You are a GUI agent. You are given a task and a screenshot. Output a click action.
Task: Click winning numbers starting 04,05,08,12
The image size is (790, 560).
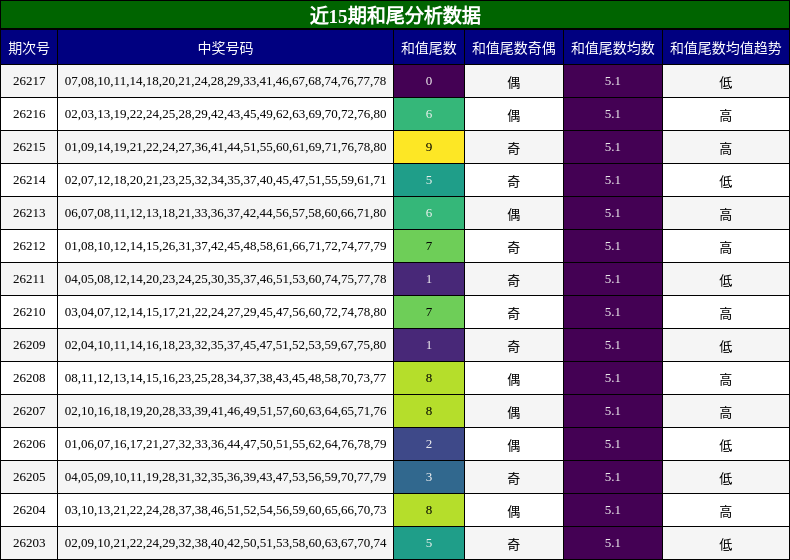click(225, 279)
